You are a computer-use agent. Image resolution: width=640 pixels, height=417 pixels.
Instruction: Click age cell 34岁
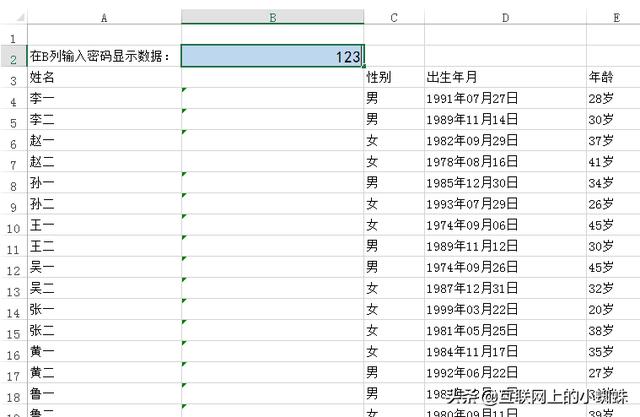point(613,183)
